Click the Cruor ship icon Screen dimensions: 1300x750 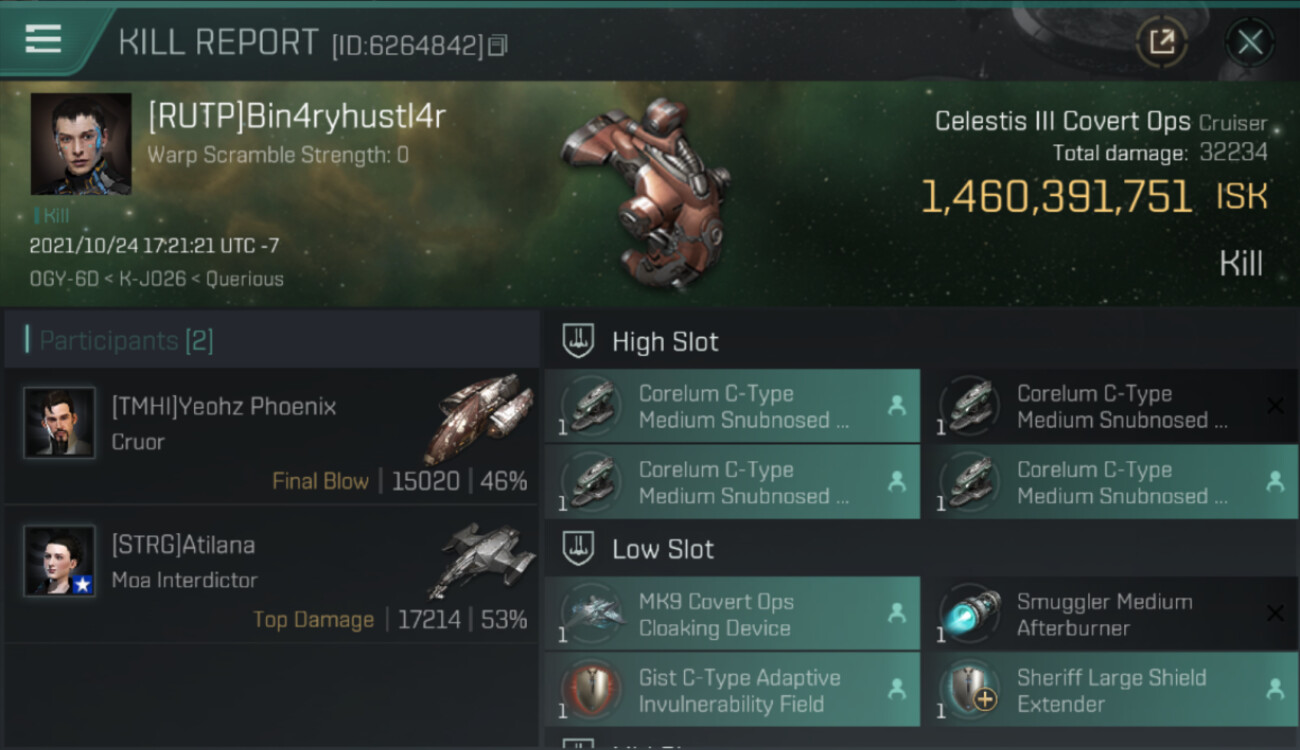(x=478, y=417)
